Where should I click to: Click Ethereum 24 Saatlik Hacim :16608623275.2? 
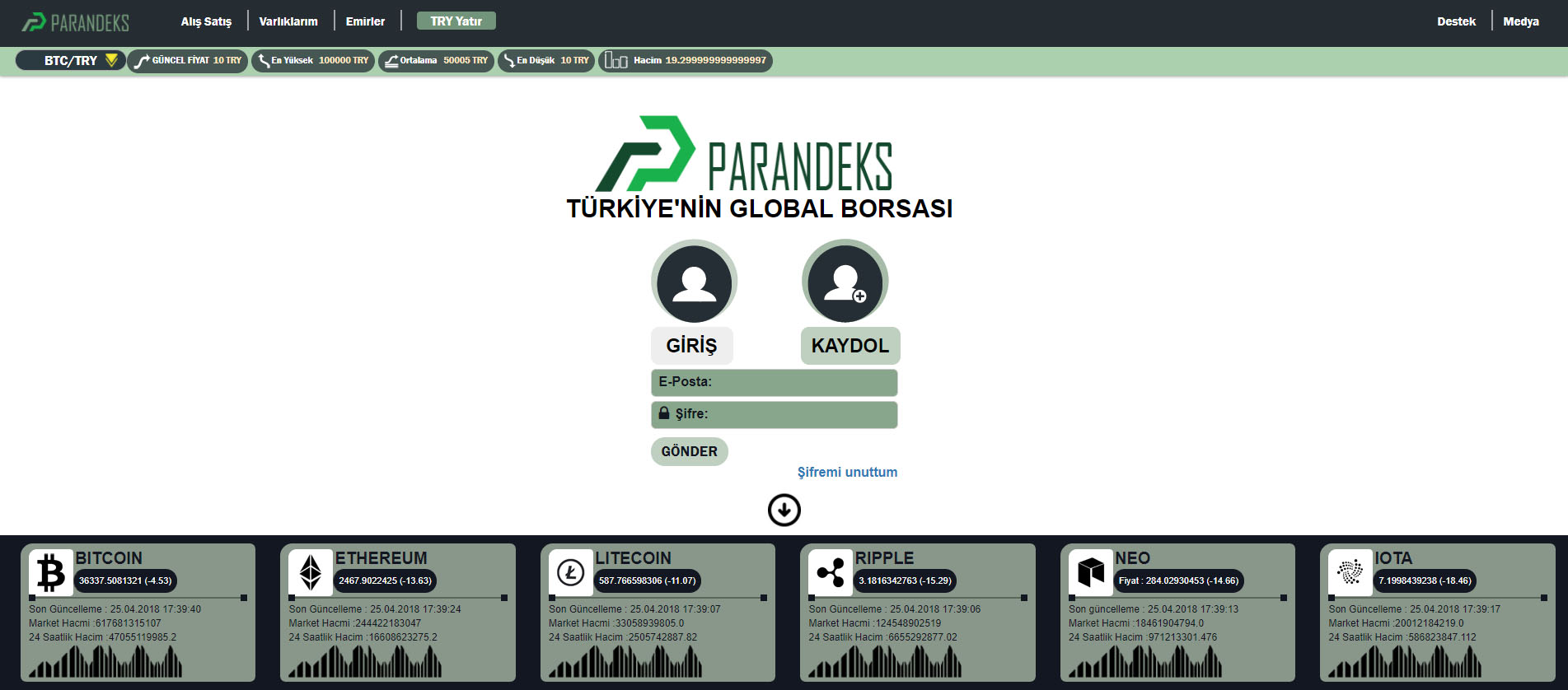coord(363,637)
